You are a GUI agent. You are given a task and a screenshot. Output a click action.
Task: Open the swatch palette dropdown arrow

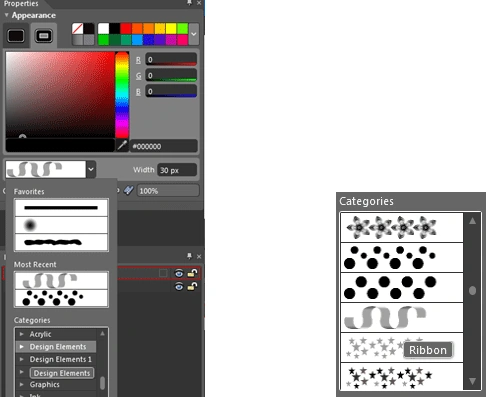(x=194, y=34)
